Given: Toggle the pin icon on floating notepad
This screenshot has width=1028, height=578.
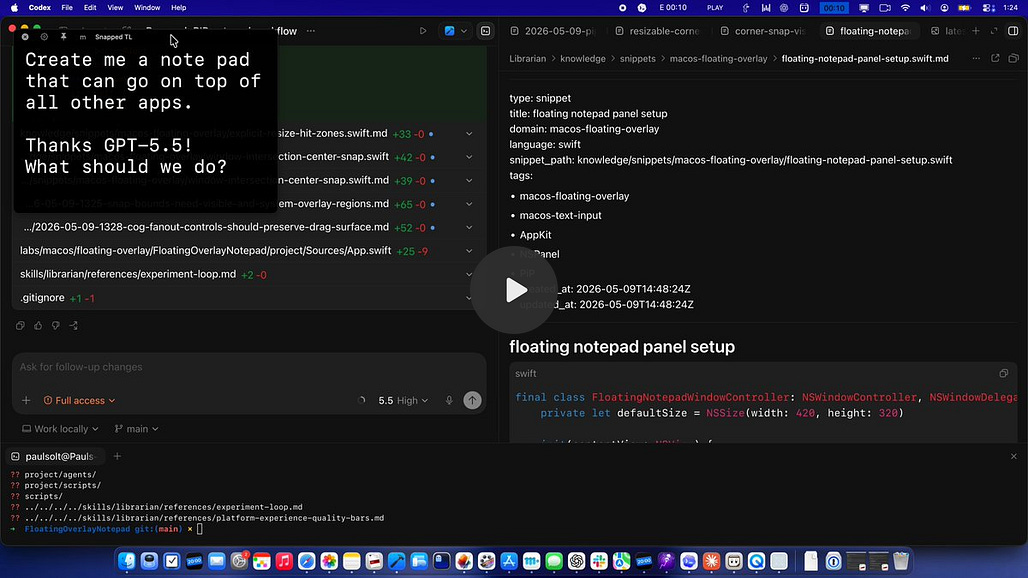Looking at the screenshot, I should (x=64, y=37).
